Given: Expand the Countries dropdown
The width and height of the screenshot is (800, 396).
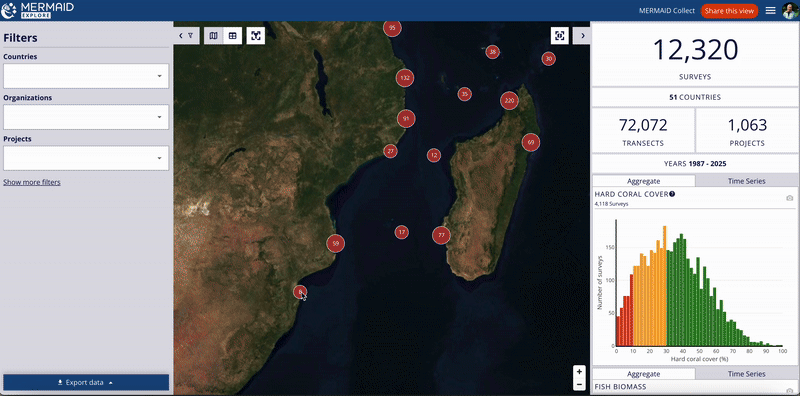Looking at the screenshot, I should coord(86,76).
